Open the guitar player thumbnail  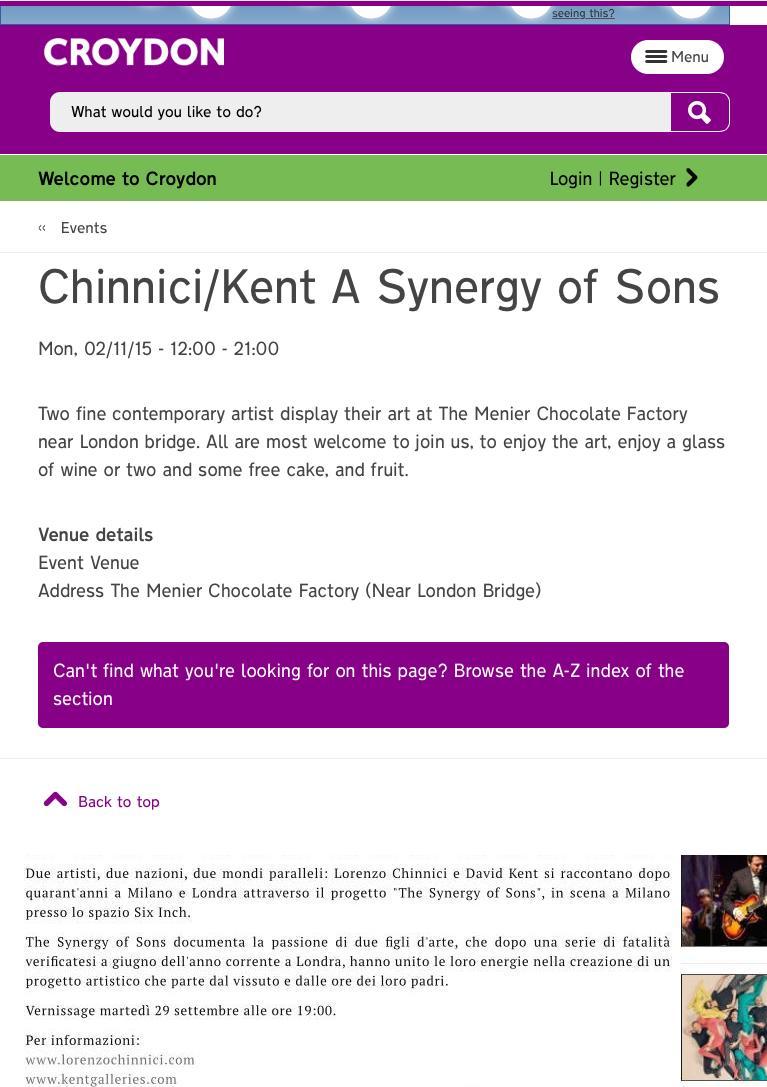[724, 900]
